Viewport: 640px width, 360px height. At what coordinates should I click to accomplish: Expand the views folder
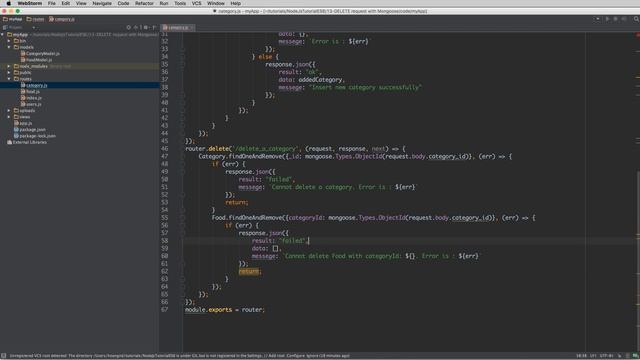coord(9,117)
